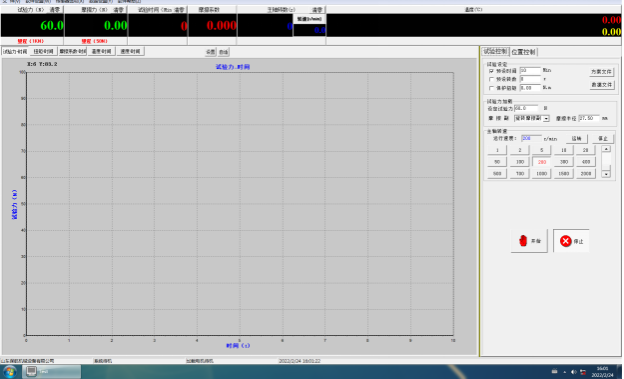The image size is (624, 379).
Task: Enable the protection torque checkbox
Action: [491, 88]
